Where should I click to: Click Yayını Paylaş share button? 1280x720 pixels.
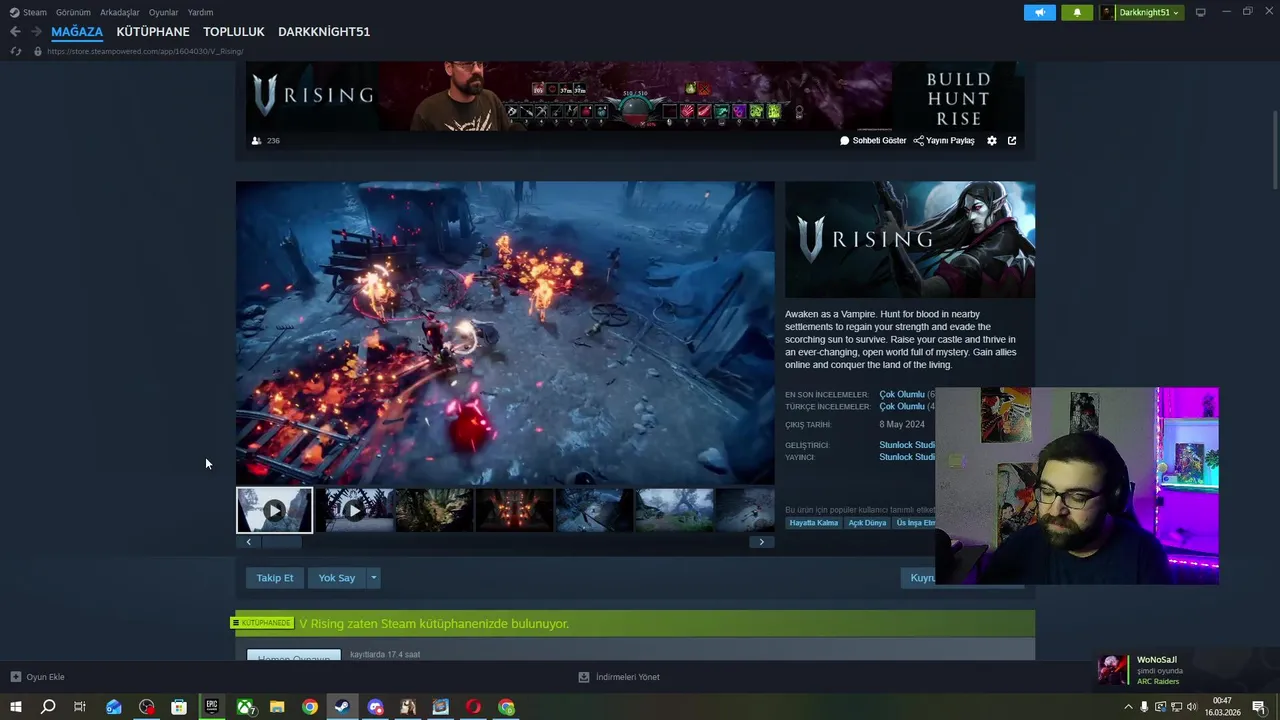pos(944,141)
